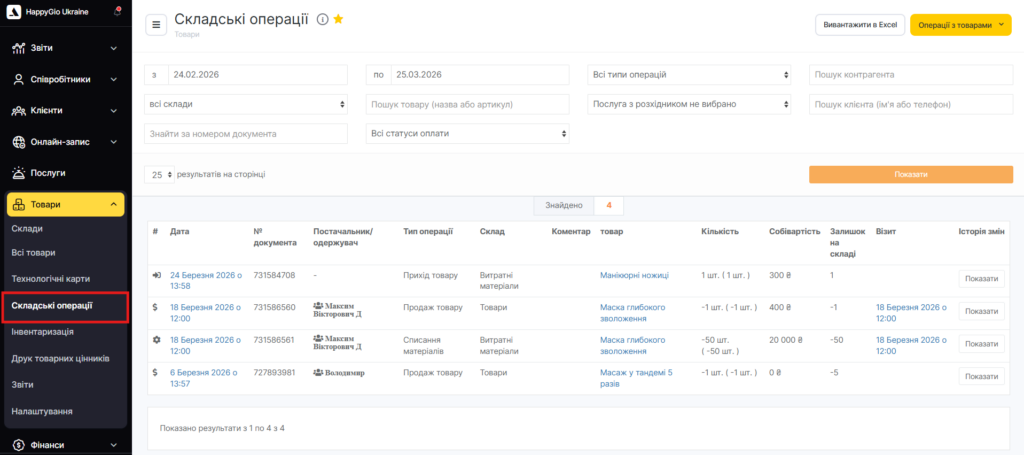Click the info icon beside page title
The width and height of the screenshot is (1024, 455).
(322, 20)
